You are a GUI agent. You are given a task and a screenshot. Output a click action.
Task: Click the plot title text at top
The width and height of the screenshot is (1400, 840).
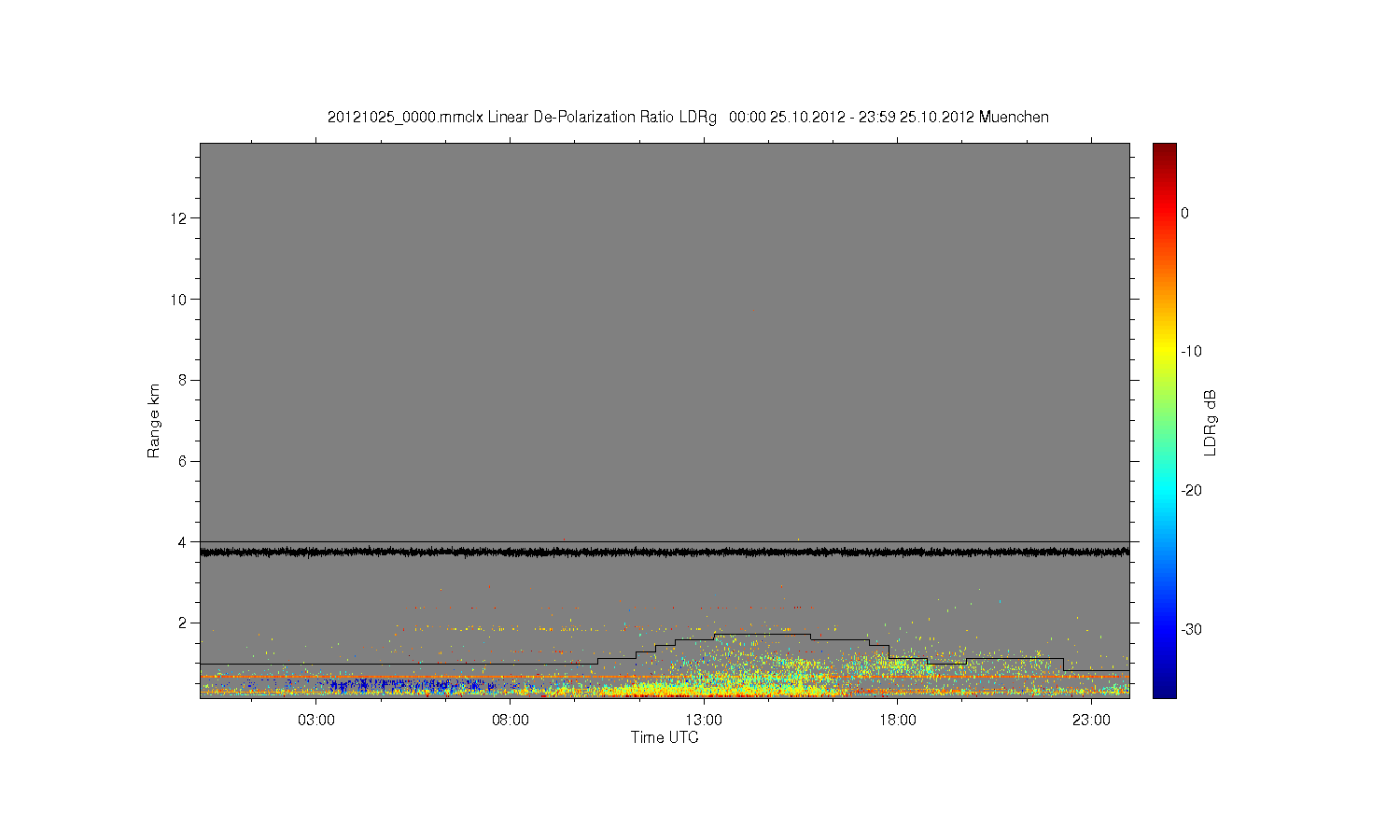click(x=688, y=118)
